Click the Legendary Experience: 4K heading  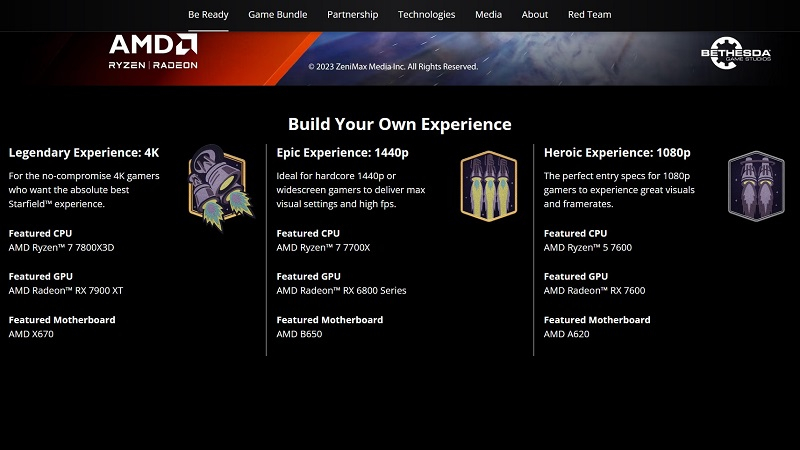pos(84,153)
